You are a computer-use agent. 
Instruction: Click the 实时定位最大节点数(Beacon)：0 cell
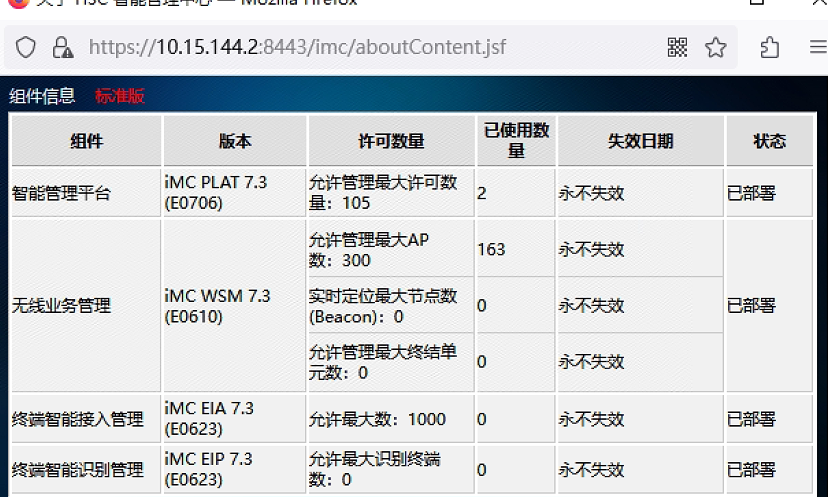point(391,305)
